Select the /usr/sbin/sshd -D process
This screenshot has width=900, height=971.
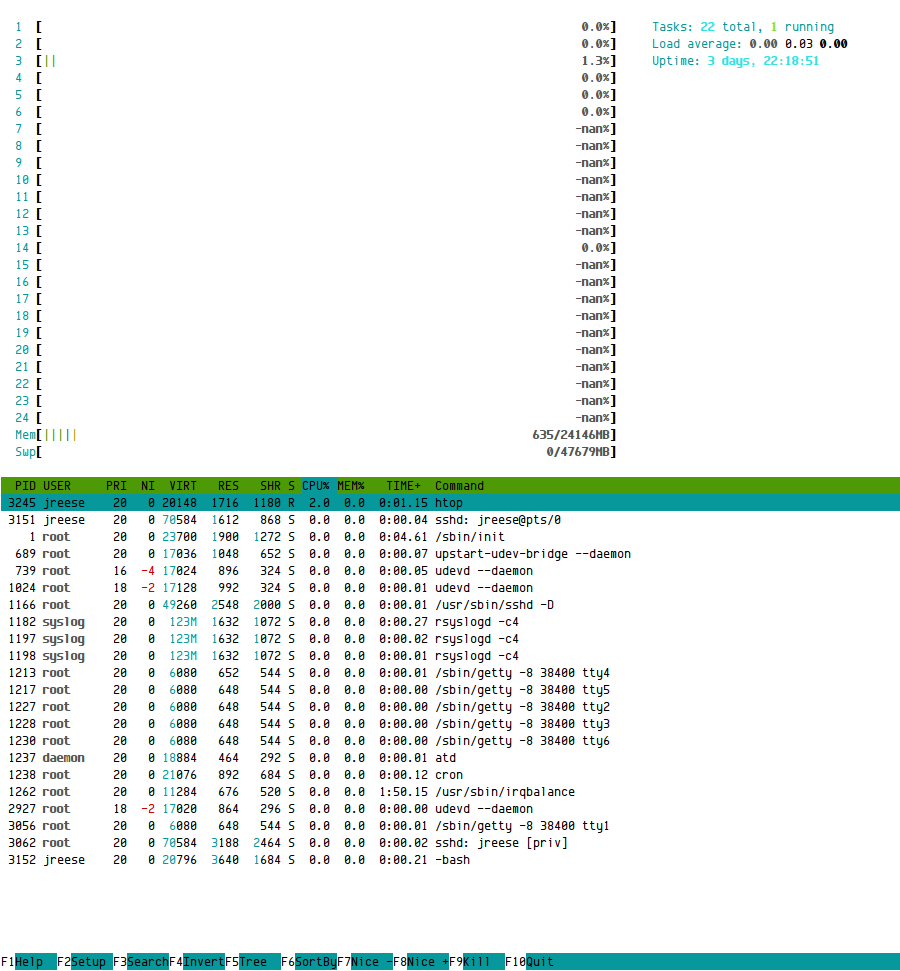(x=450, y=605)
